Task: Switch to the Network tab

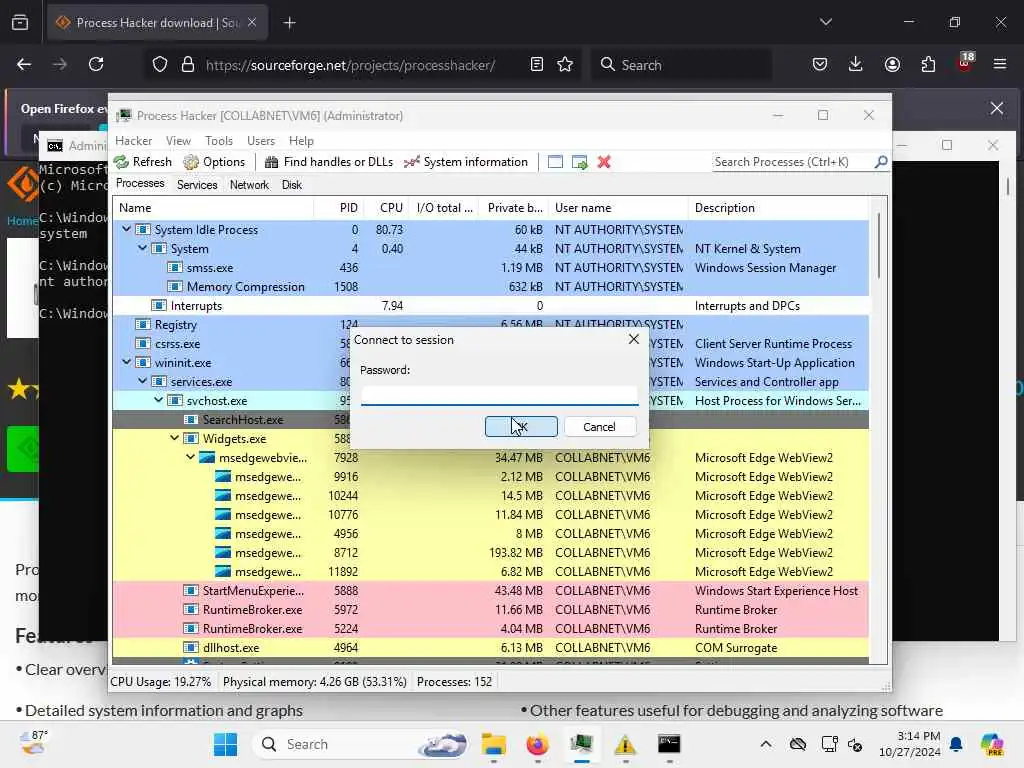Action: tap(249, 185)
